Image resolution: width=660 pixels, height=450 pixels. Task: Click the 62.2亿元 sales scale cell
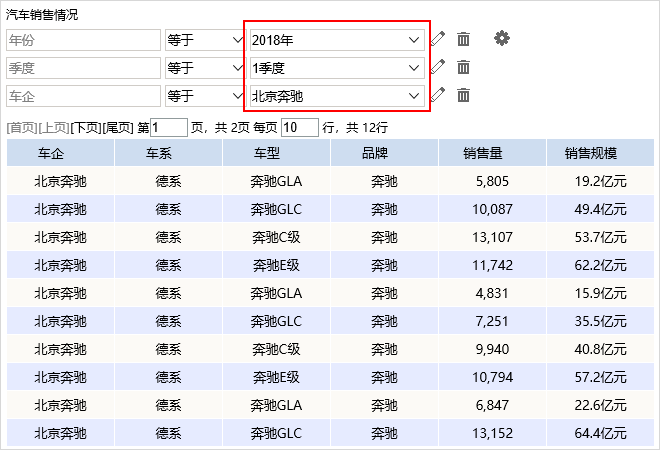pyautogui.click(x=600, y=265)
